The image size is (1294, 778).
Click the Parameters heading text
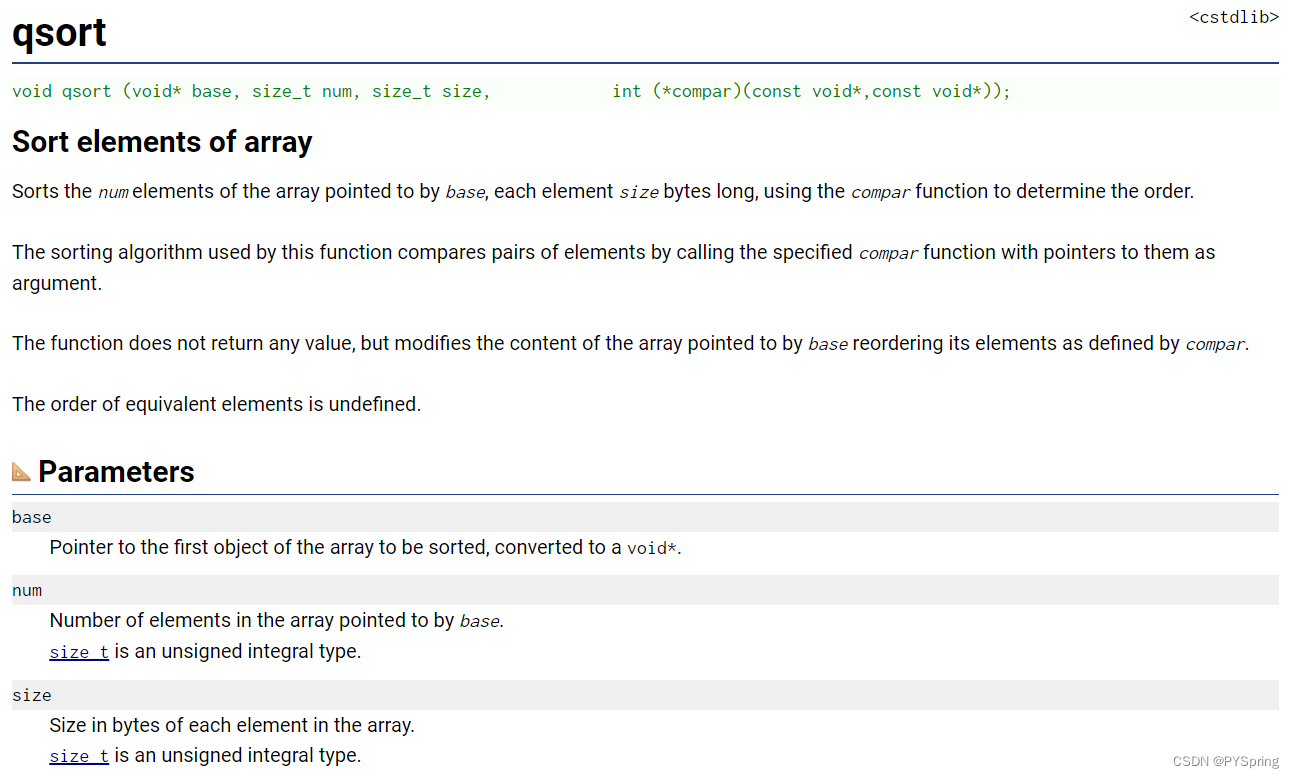pos(116,472)
